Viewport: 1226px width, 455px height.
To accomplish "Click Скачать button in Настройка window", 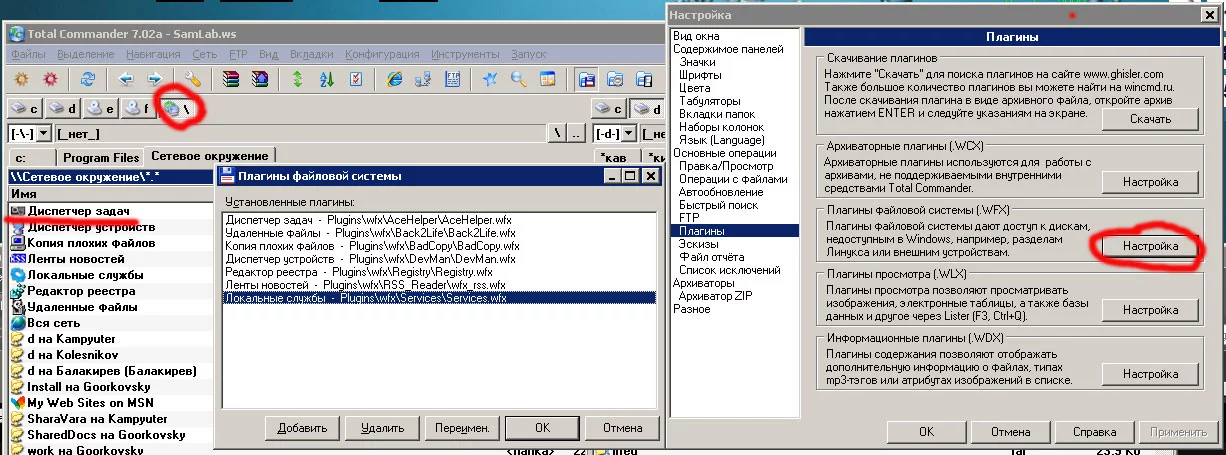I will pyautogui.click(x=1151, y=119).
